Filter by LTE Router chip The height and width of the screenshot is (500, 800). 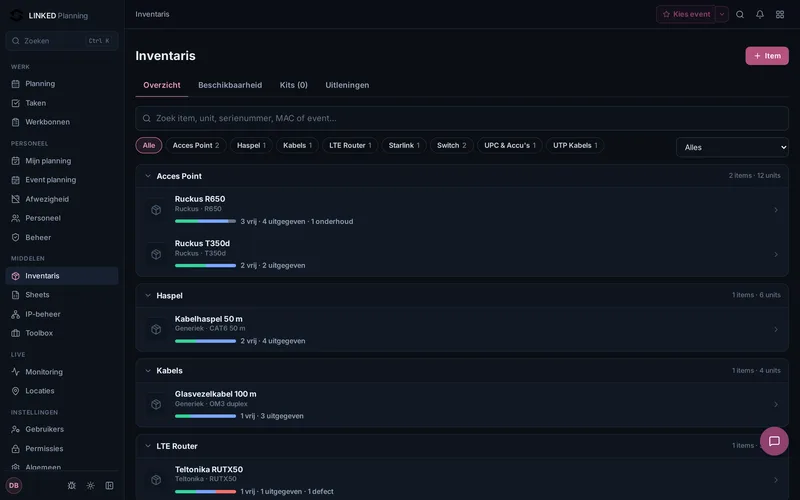[x=350, y=145]
